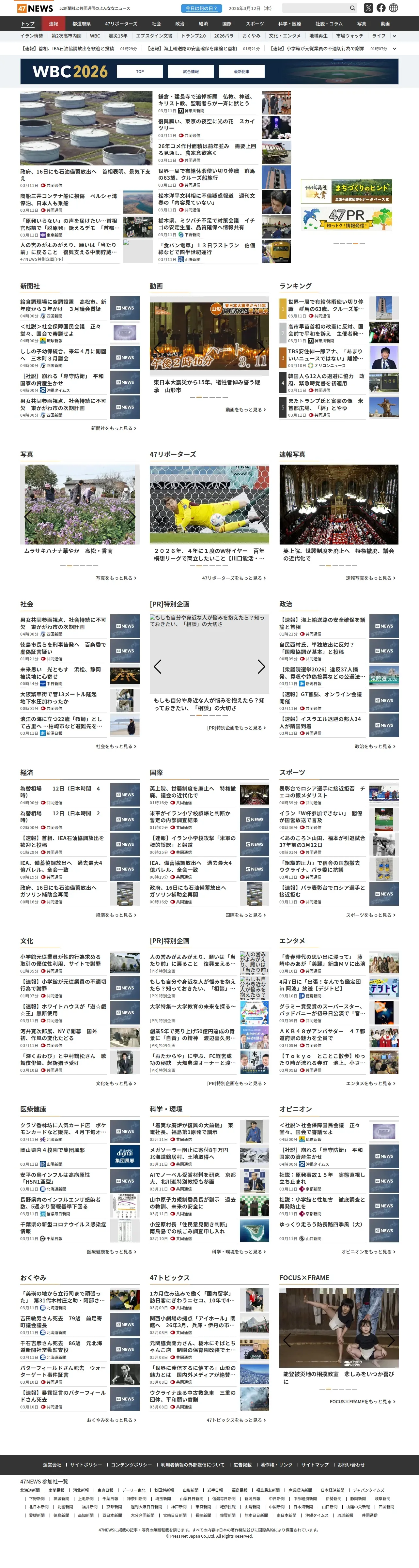Viewport: 419px width, 1568px height.
Task: Open 北海道新聞 in participating papers list
Action: pos(30,1490)
